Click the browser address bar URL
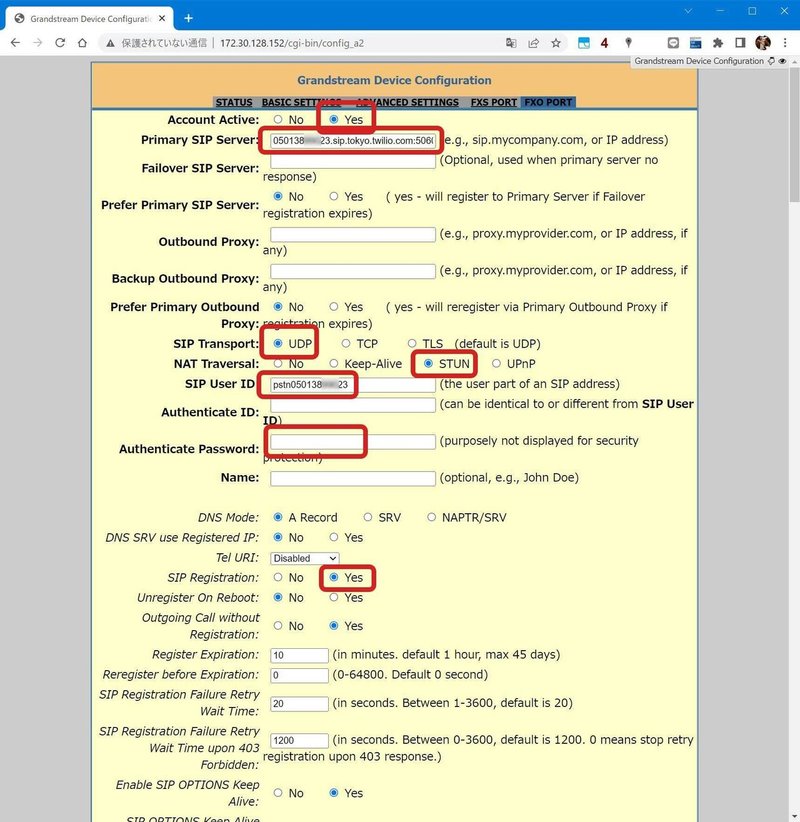The image size is (800, 822). 291,43
